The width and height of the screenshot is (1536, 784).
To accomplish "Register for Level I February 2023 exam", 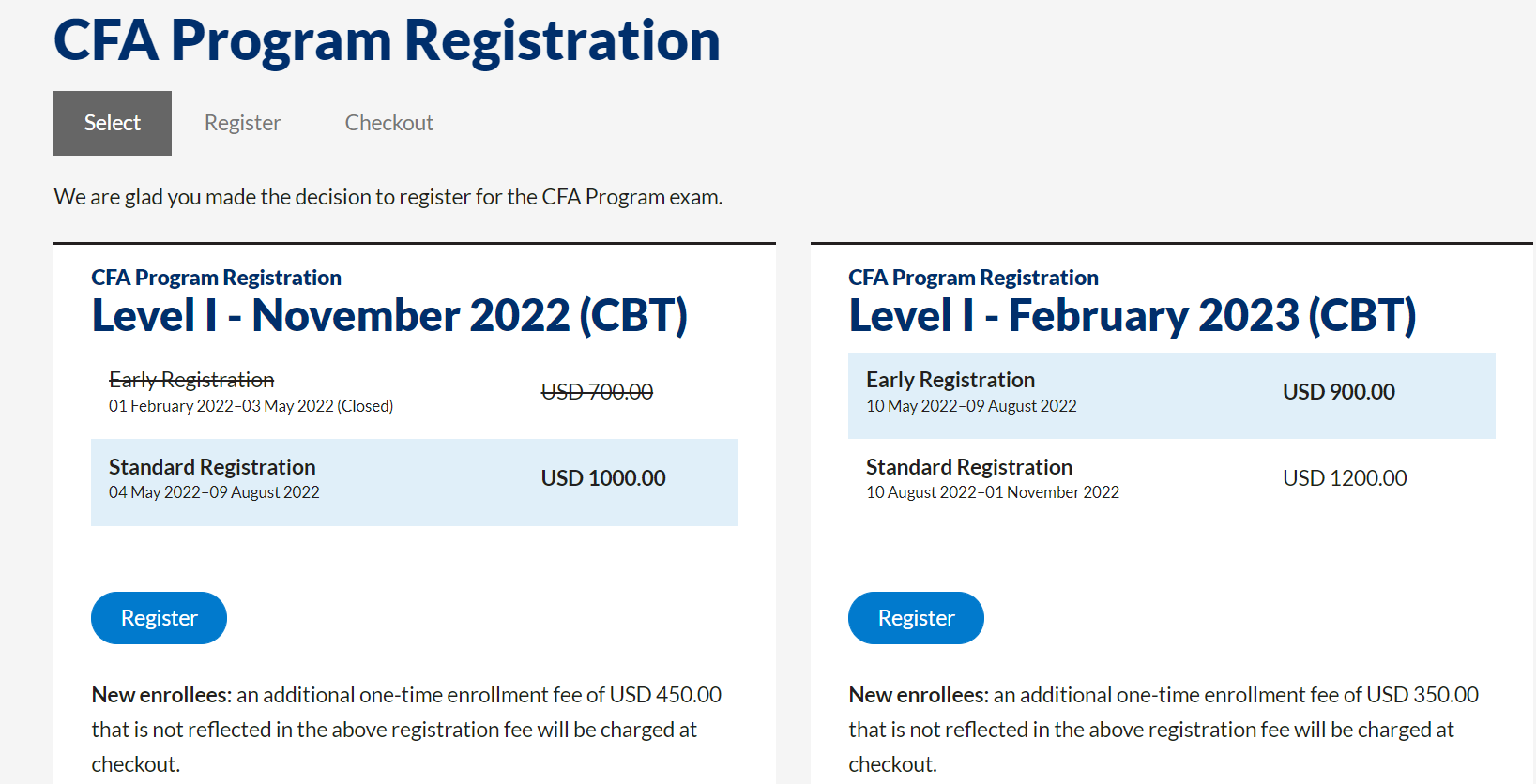I will tap(916, 618).
